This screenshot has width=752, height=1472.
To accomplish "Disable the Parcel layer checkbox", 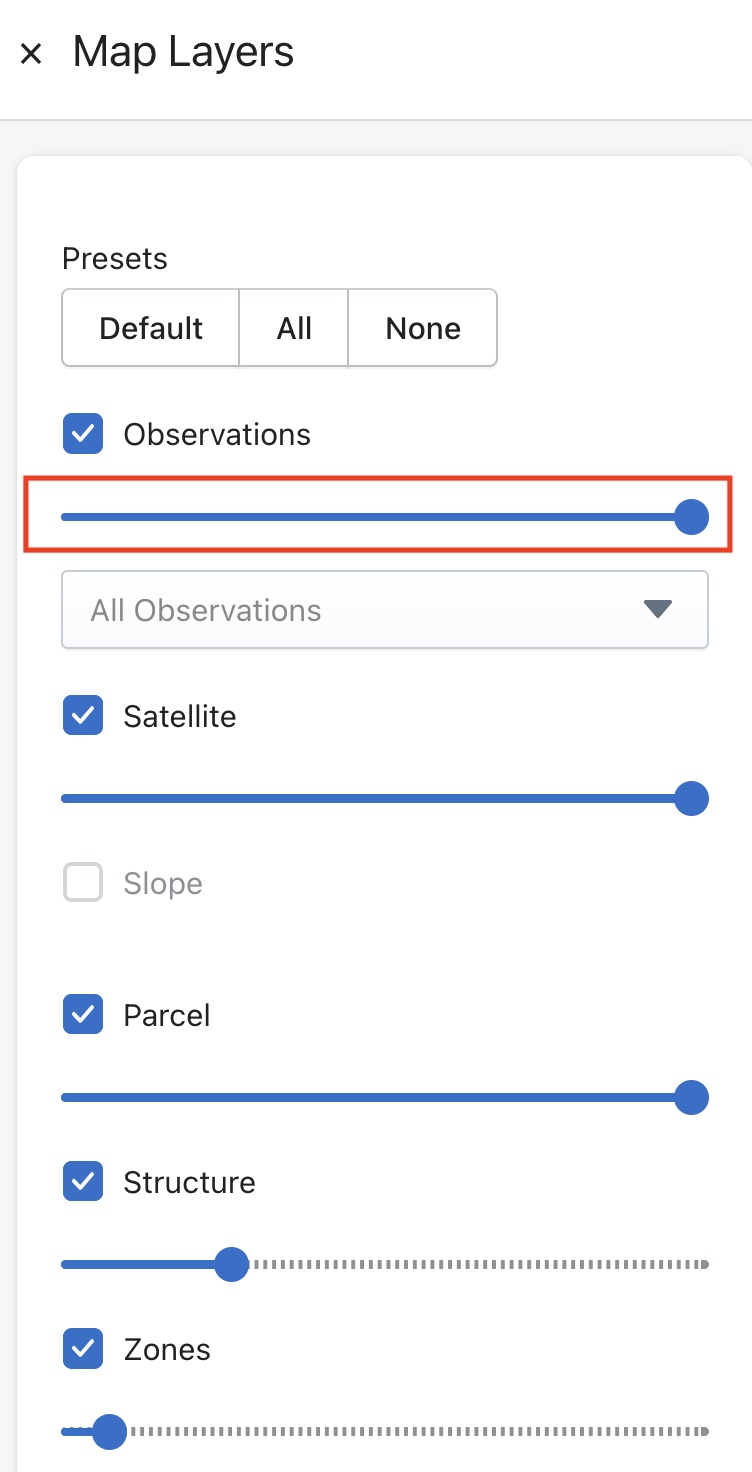I will click(83, 1015).
